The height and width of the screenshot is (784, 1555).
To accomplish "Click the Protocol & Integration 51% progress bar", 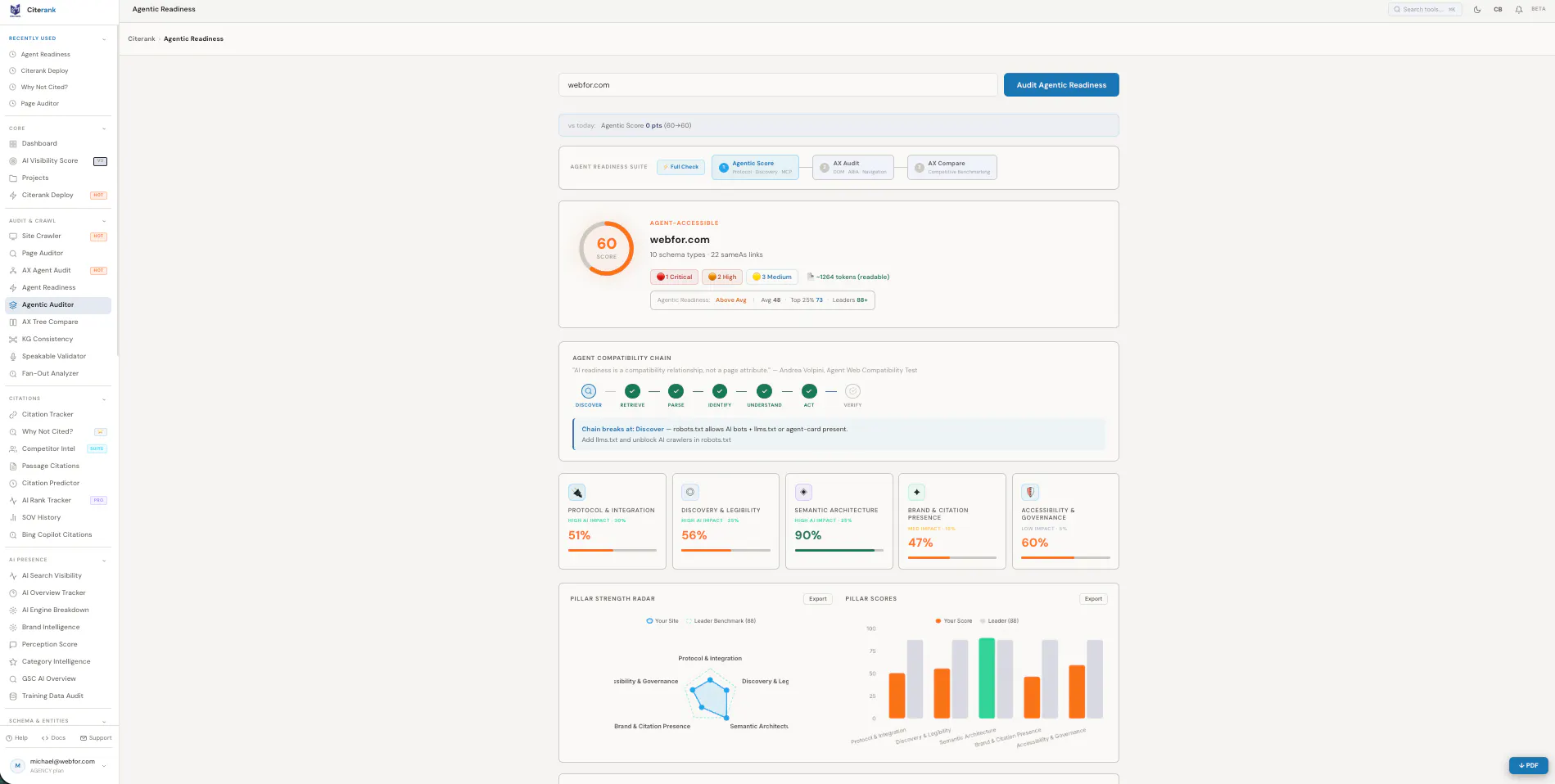I will 613,551.
